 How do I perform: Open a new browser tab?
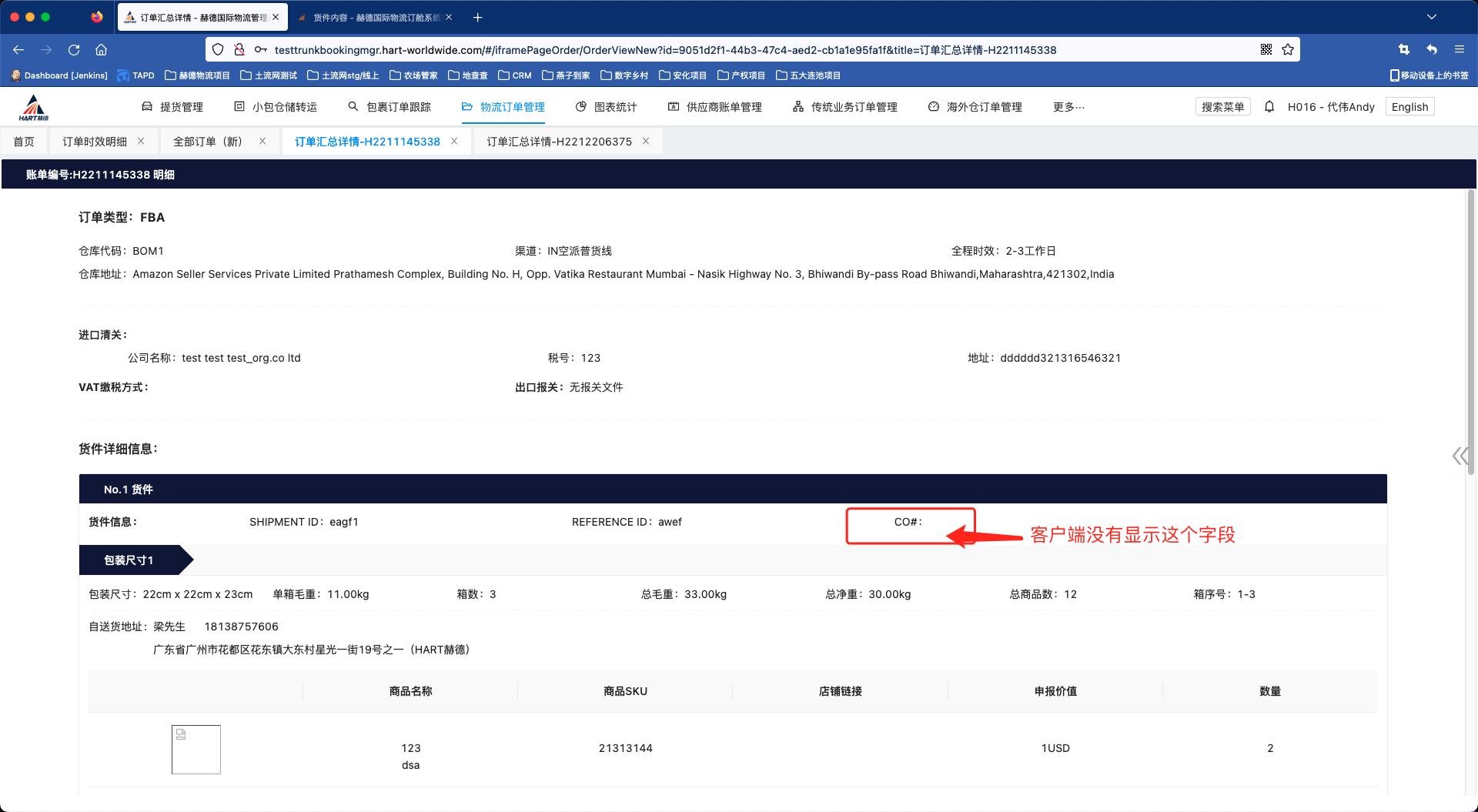[477, 17]
